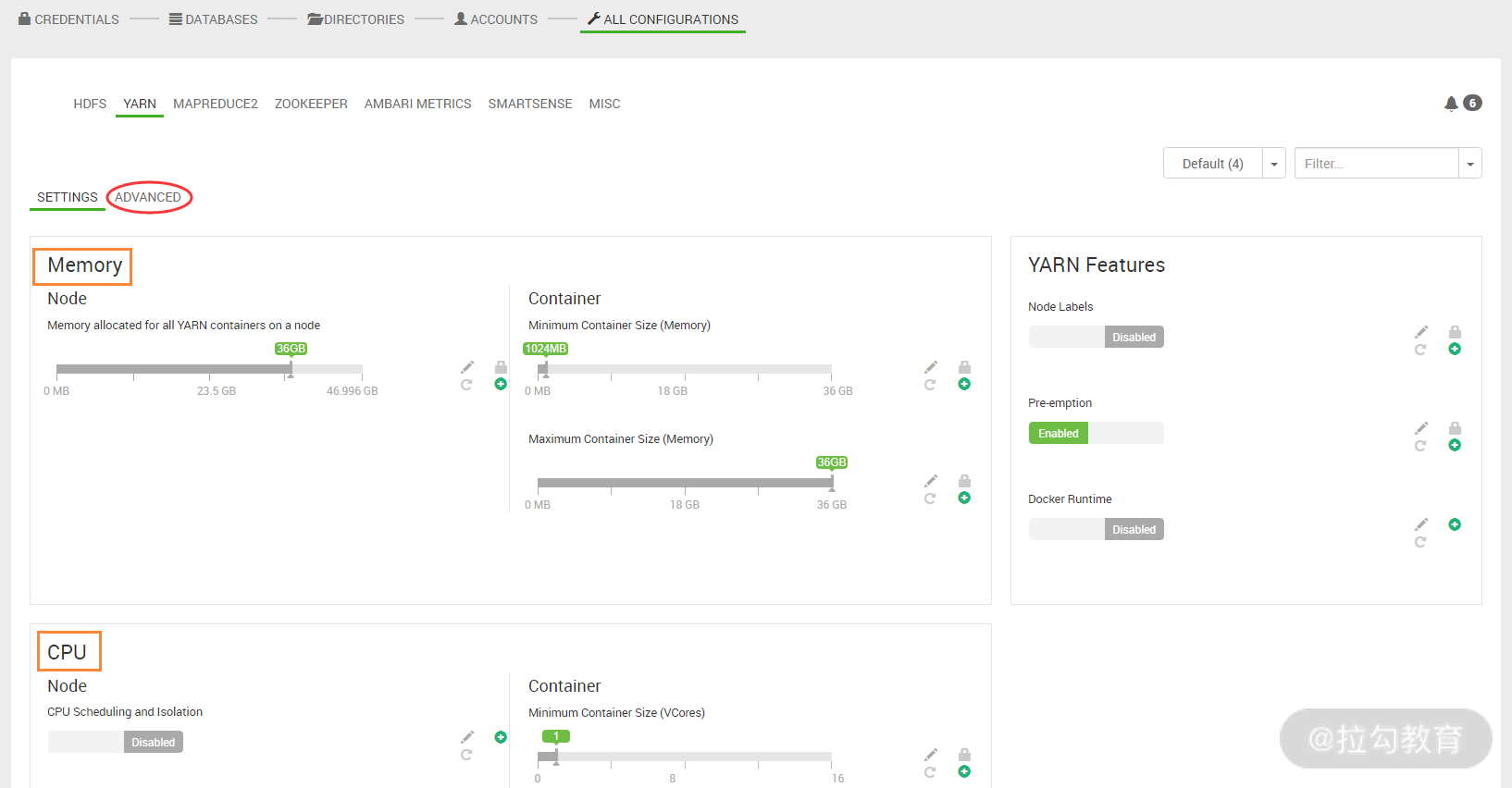
Task: Click undo icon for Docker Runtime
Action: pos(1420,542)
